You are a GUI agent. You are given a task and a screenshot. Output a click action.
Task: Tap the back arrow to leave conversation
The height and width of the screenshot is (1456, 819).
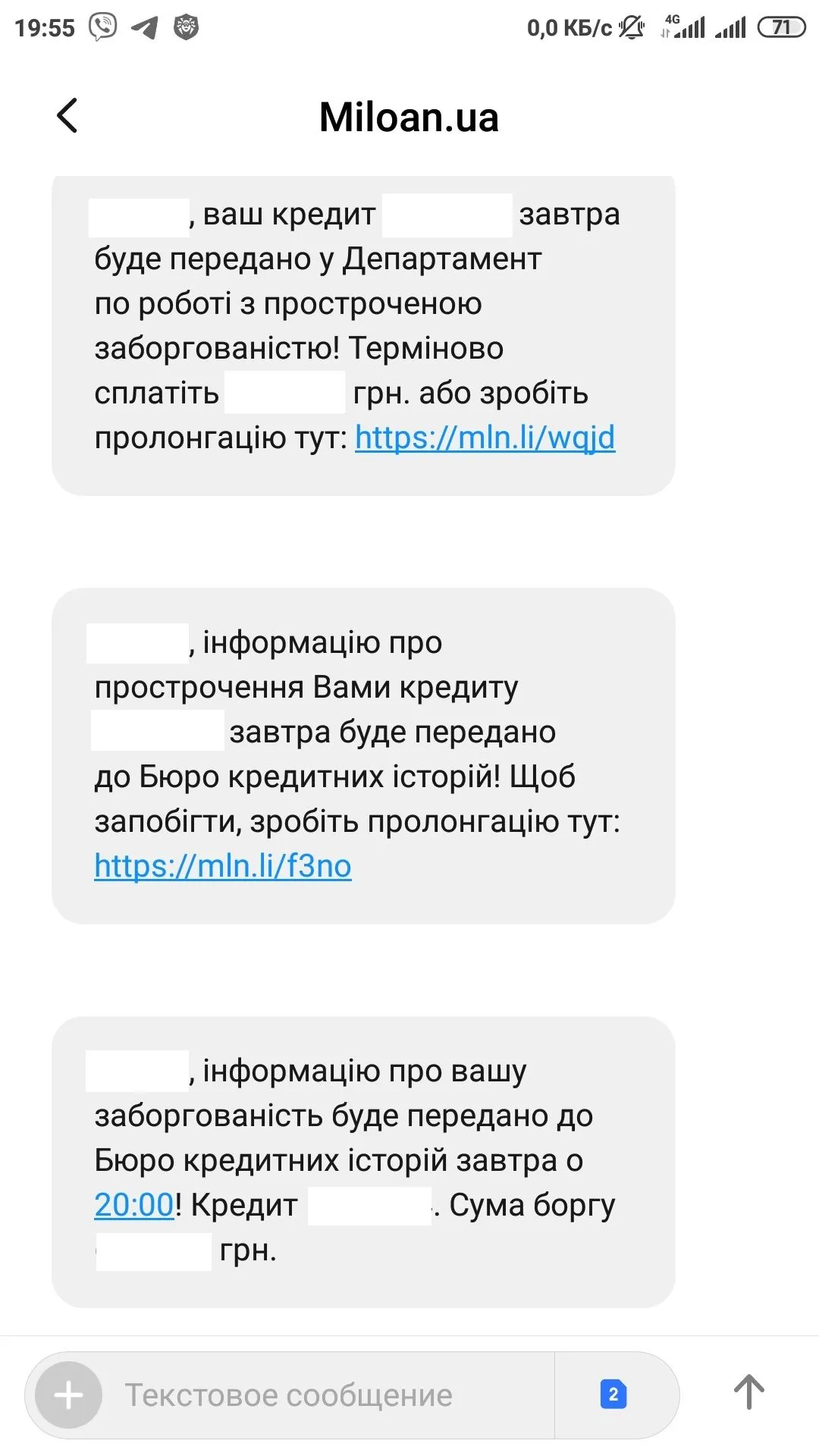point(67,116)
